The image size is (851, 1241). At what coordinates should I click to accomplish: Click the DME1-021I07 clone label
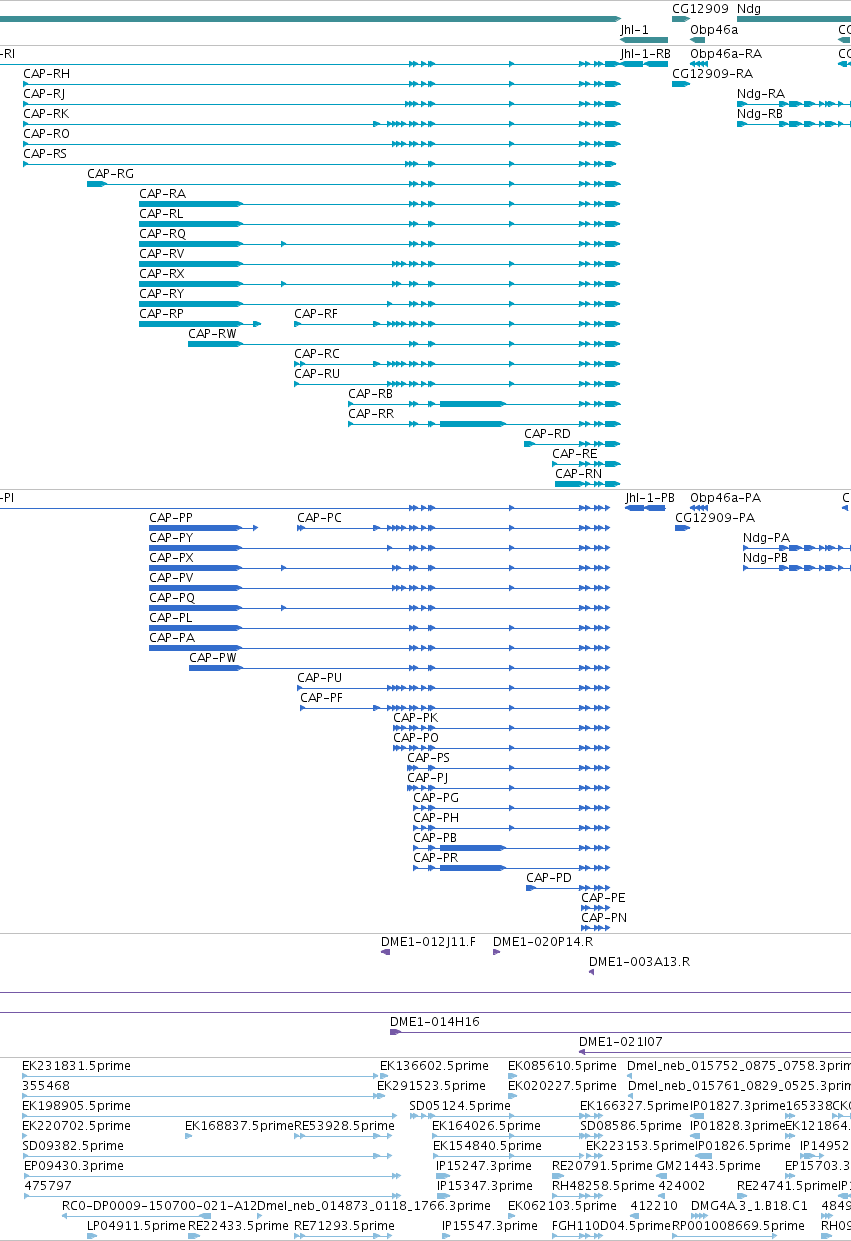pos(621,1042)
